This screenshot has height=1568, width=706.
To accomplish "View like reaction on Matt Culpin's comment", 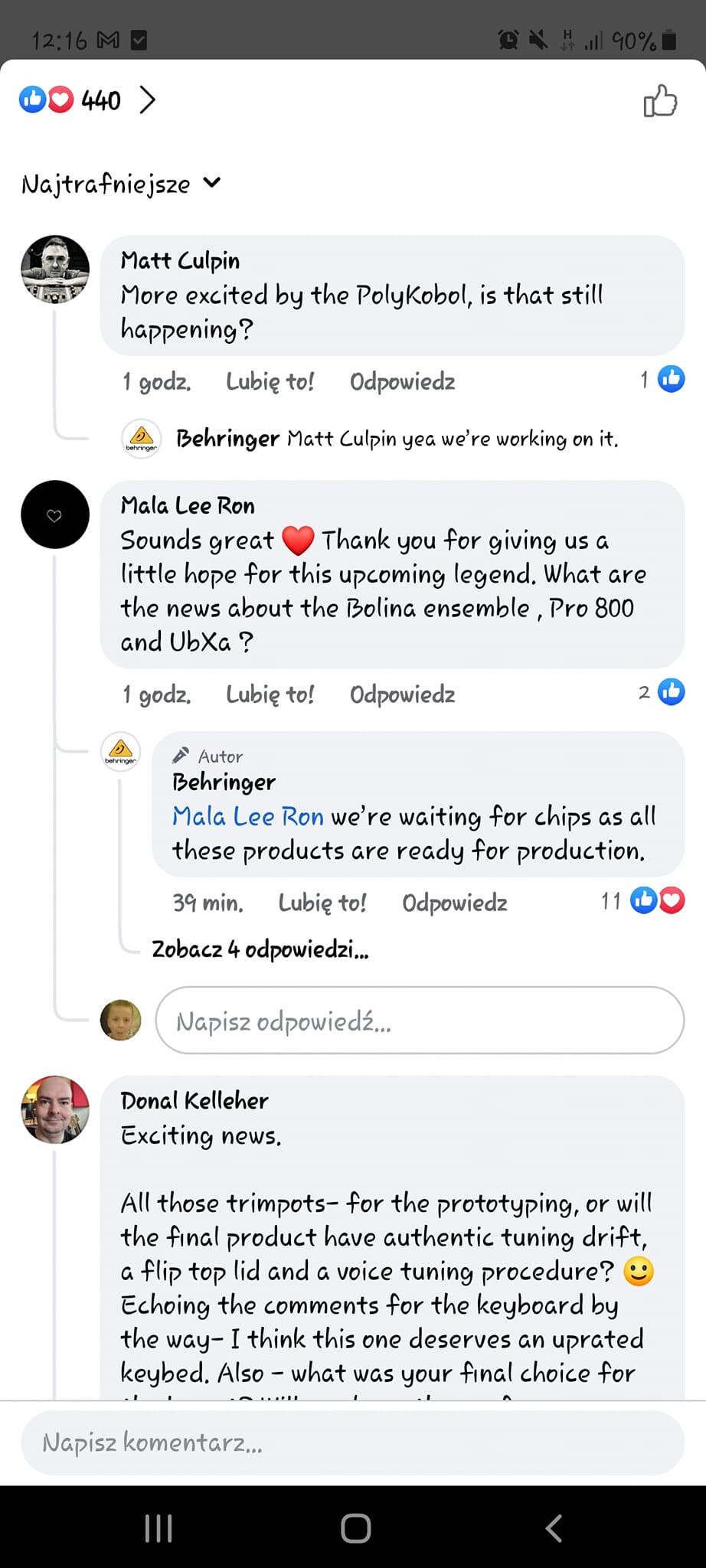I will (663, 379).
